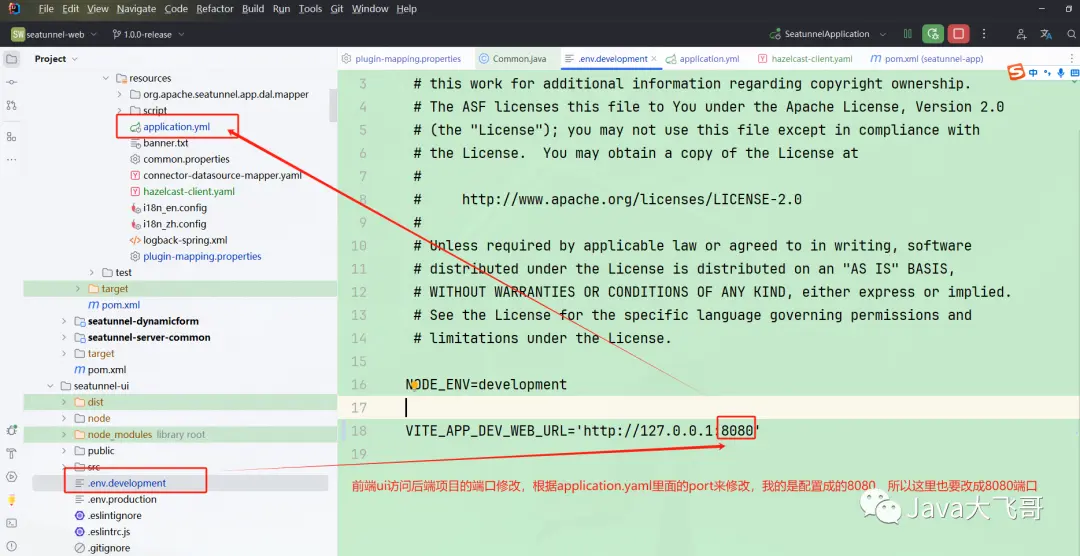Screen dimensions: 1080x556
Task: Collapse the resources folder
Action: (106, 78)
